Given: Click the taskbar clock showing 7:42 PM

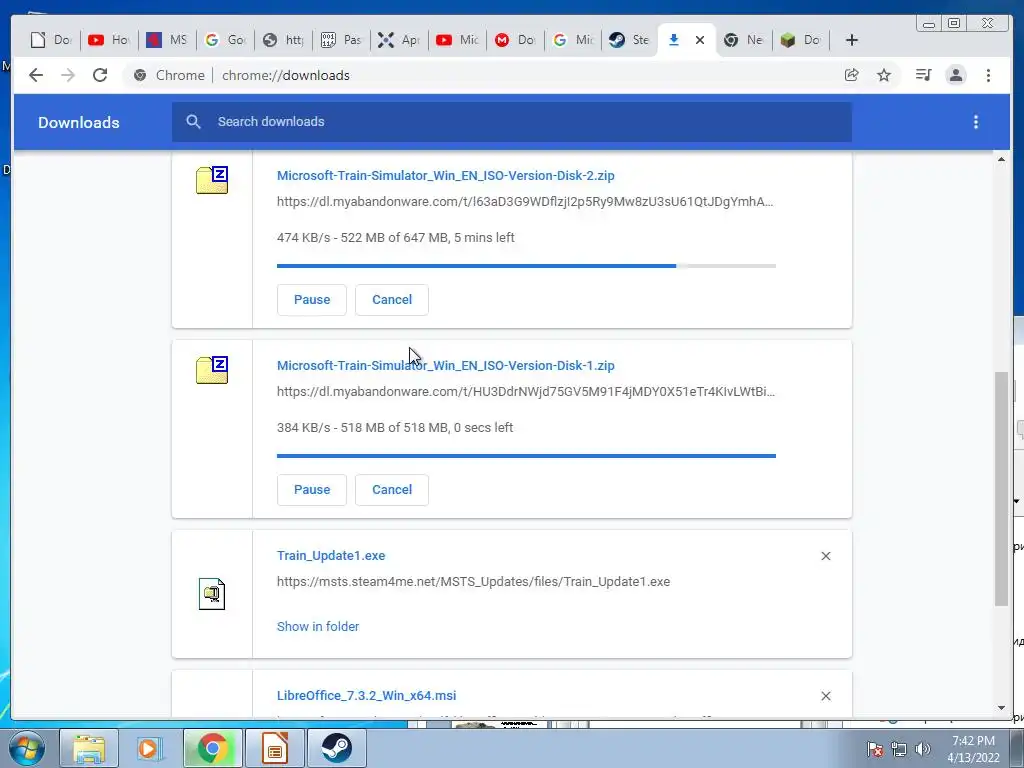Looking at the screenshot, I should (973, 749).
